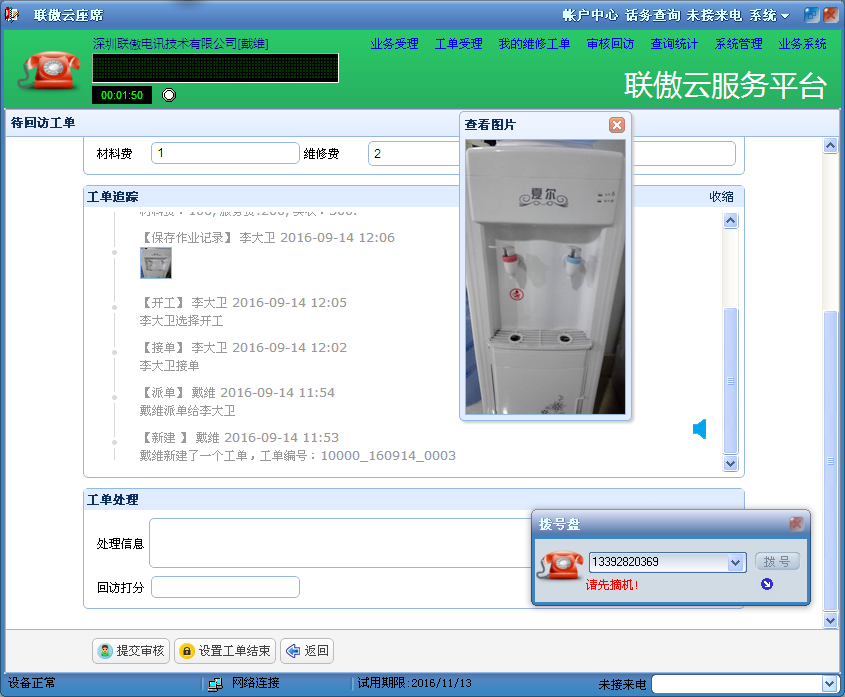Image resolution: width=845 pixels, height=697 pixels.
Task: Open the water dispenser thumbnail in work log
Action: point(156,263)
